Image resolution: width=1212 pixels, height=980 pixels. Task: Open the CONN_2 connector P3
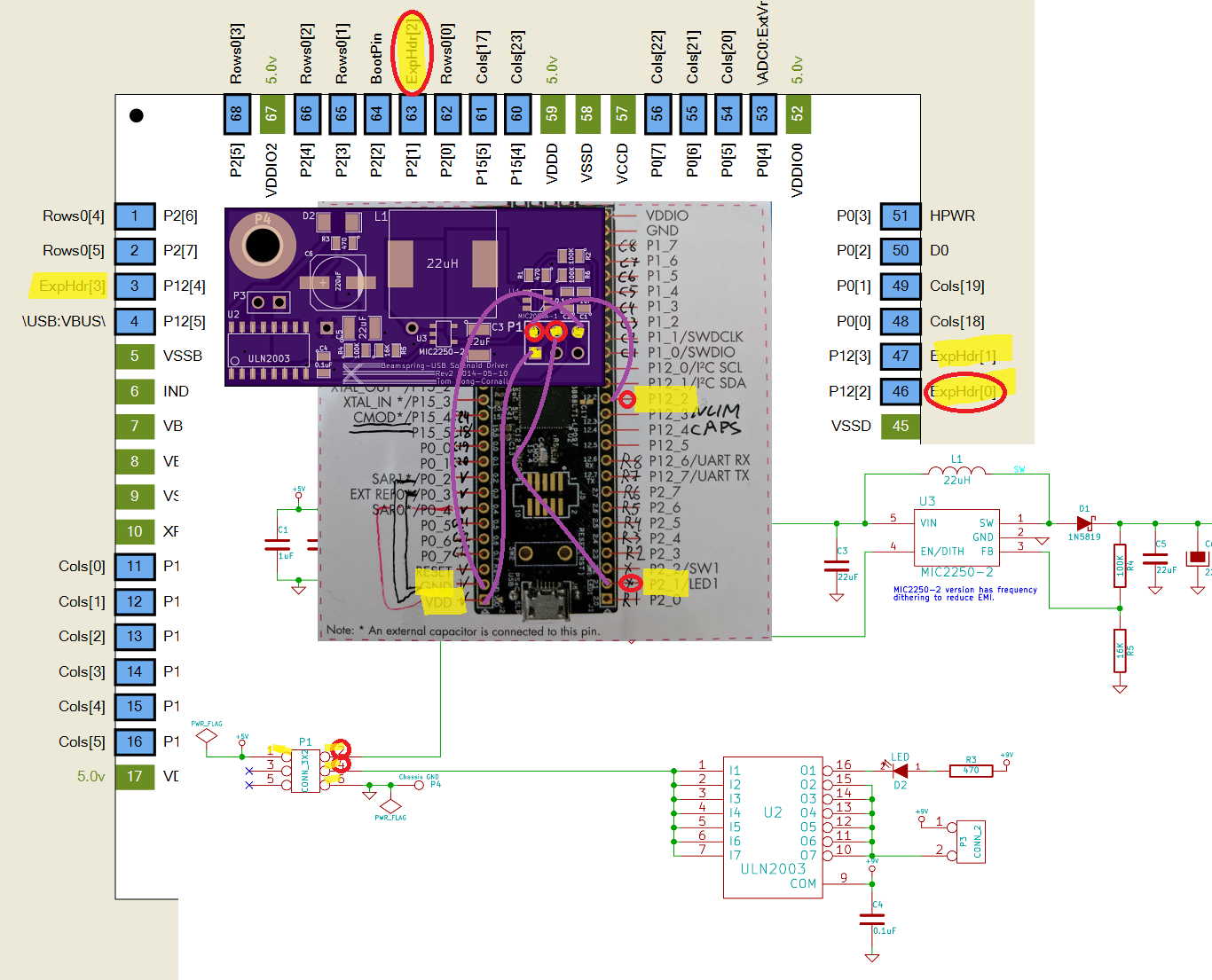click(x=969, y=841)
